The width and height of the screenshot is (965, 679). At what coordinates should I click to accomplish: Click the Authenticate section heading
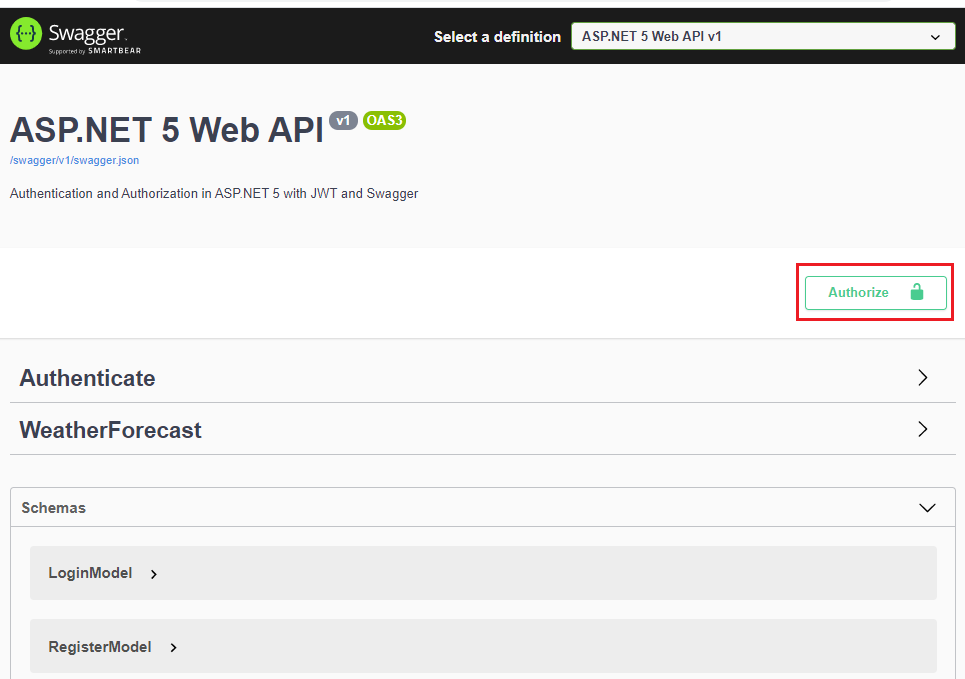tap(88, 378)
